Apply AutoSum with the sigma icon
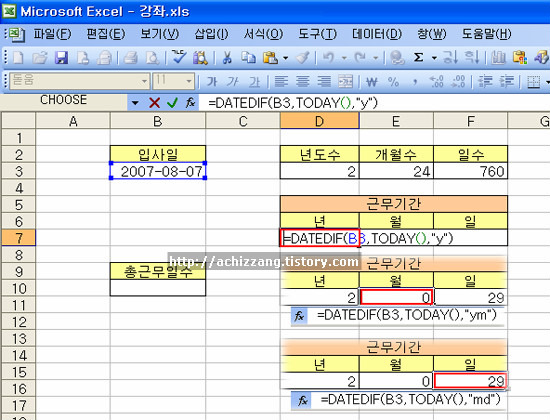Viewport: 550px width, 420px height. point(418,58)
